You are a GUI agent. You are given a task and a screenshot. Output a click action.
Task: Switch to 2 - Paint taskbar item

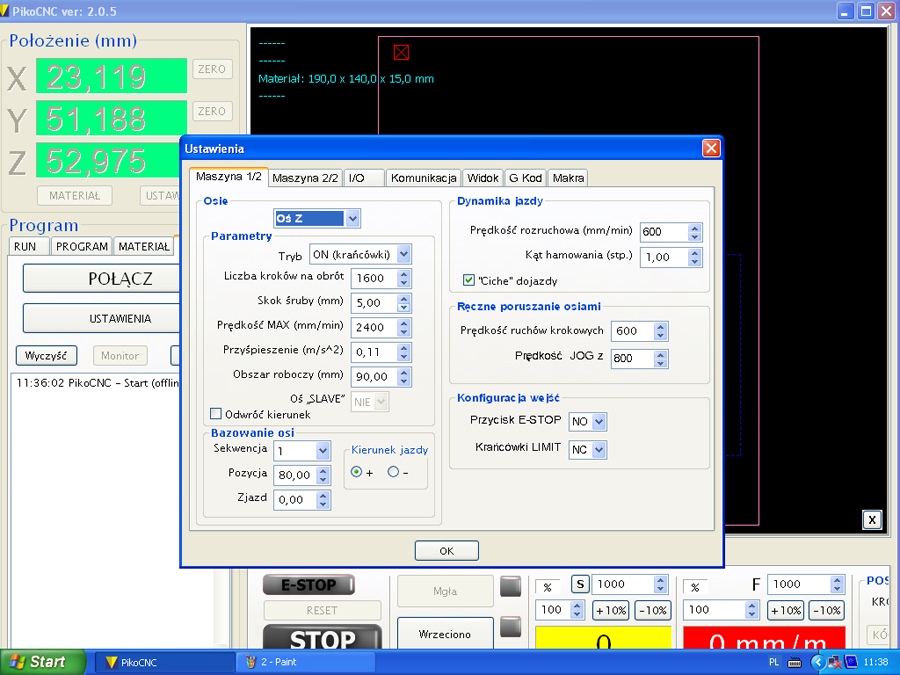306,662
